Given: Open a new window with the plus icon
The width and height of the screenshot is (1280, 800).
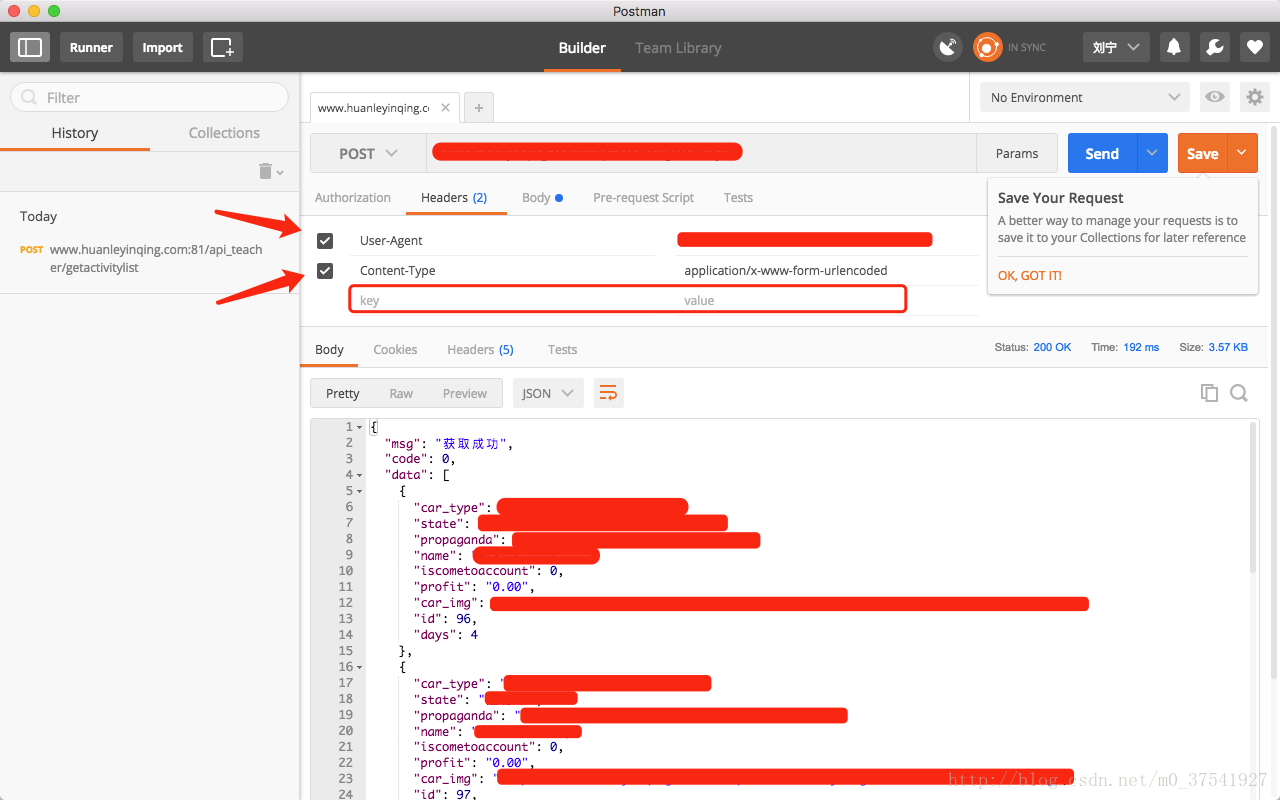Looking at the screenshot, I should tap(222, 47).
